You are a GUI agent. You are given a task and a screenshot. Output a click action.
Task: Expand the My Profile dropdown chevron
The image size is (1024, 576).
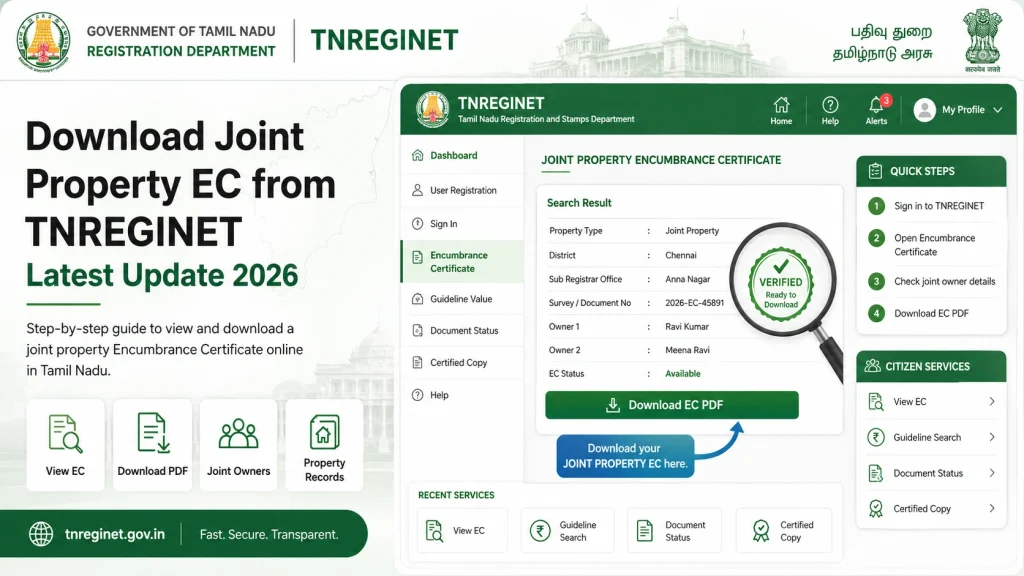pyautogui.click(x=998, y=110)
